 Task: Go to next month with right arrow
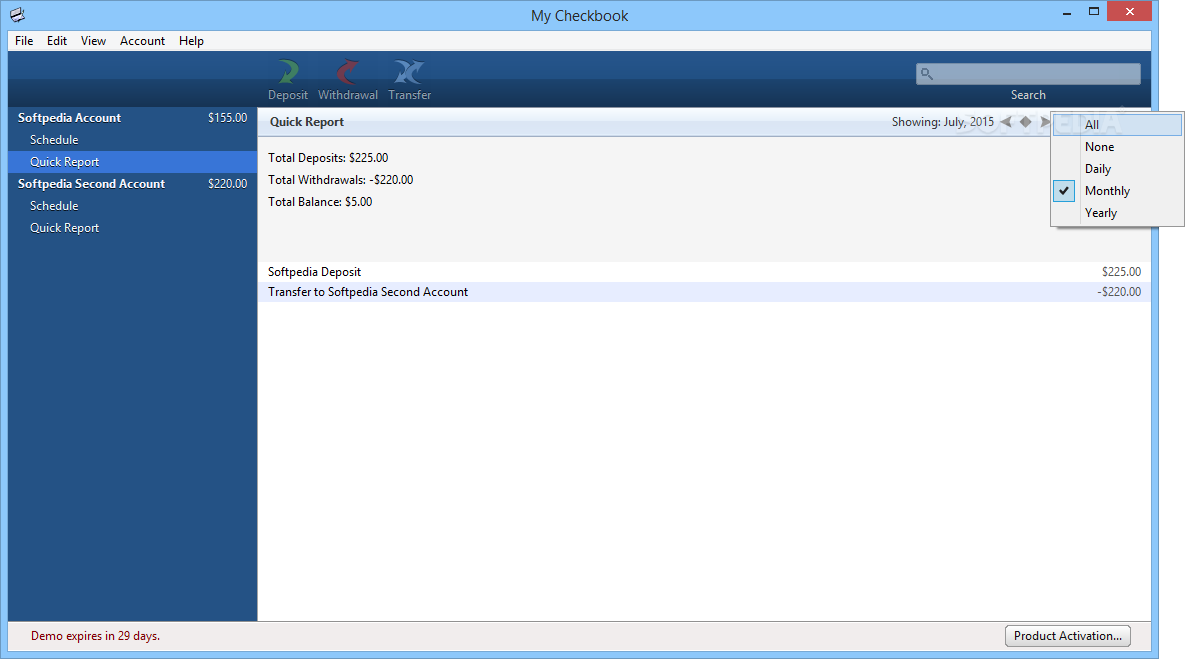point(1045,122)
